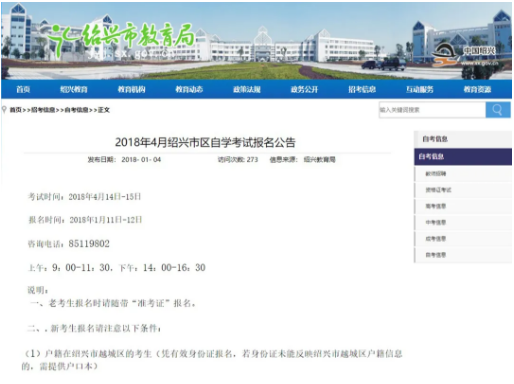The width and height of the screenshot is (514, 384).
Task: Open 教师招聘 in the sidebar list
Action: tap(463, 174)
